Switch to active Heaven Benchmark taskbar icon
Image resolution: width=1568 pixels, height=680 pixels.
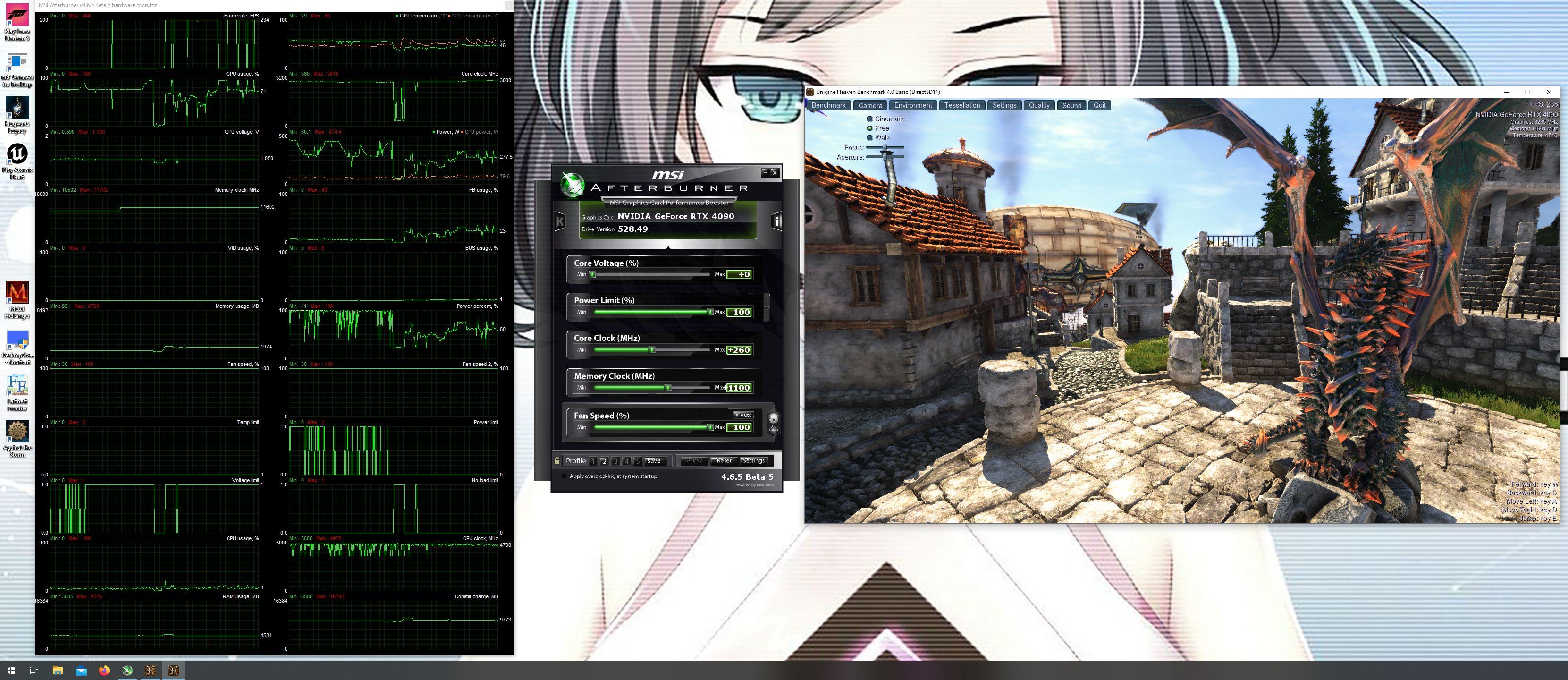coord(174,670)
